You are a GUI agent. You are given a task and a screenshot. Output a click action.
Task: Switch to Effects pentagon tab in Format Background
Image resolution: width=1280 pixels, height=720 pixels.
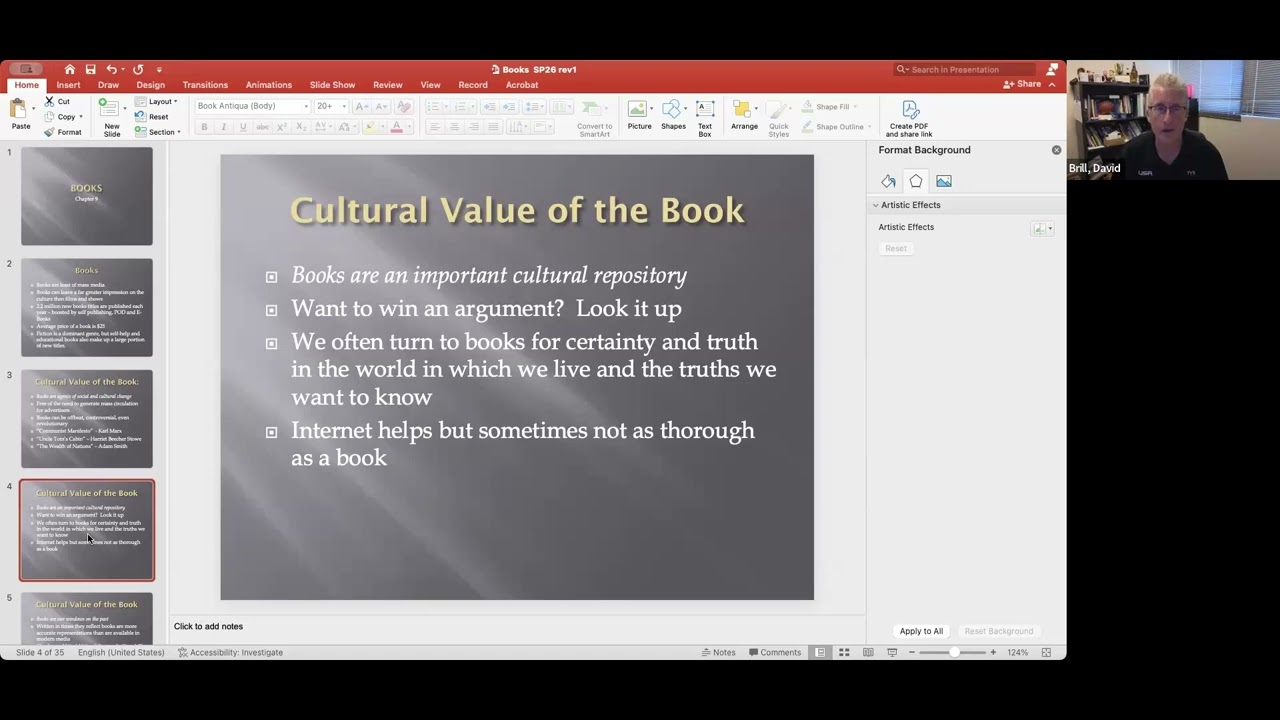click(916, 181)
